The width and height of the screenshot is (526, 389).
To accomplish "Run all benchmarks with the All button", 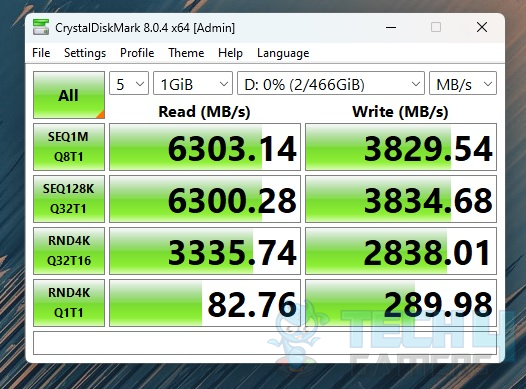I will [x=69, y=95].
